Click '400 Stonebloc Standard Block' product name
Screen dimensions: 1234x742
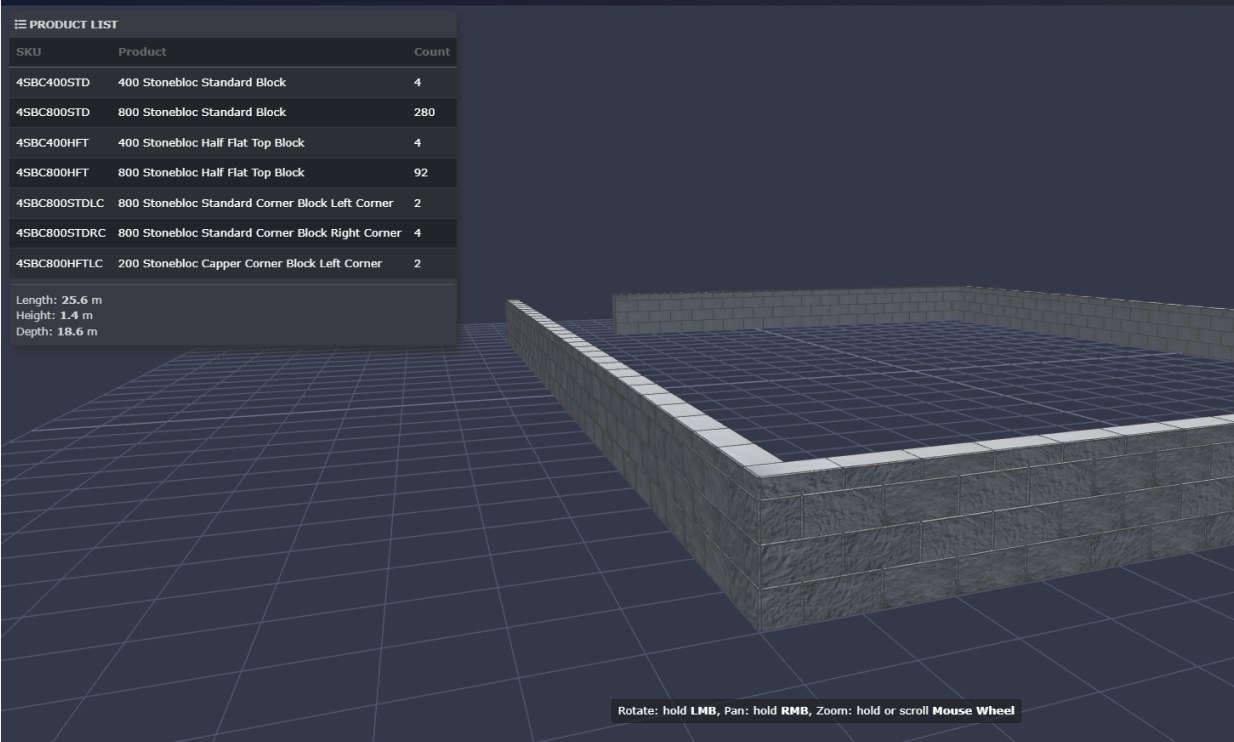click(202, 82)
